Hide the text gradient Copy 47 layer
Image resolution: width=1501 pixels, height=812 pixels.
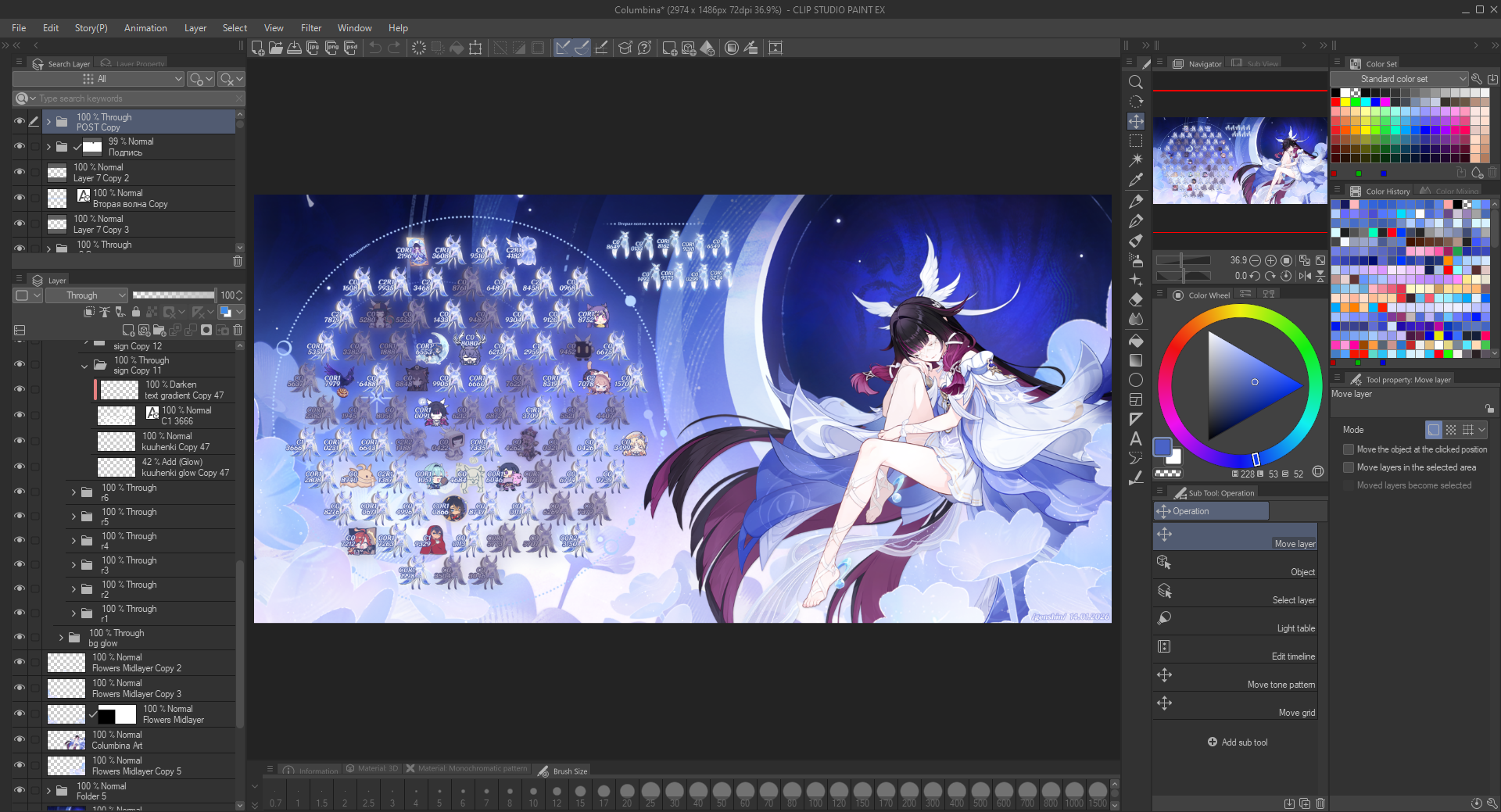point(20,389)
